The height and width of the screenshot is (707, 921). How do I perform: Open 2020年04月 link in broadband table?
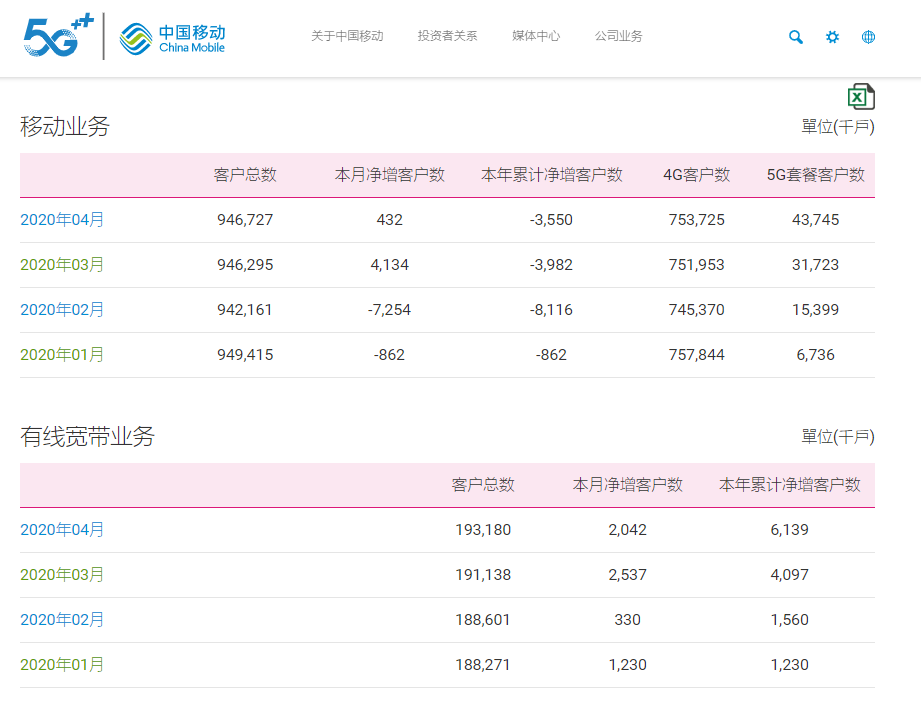62,530
